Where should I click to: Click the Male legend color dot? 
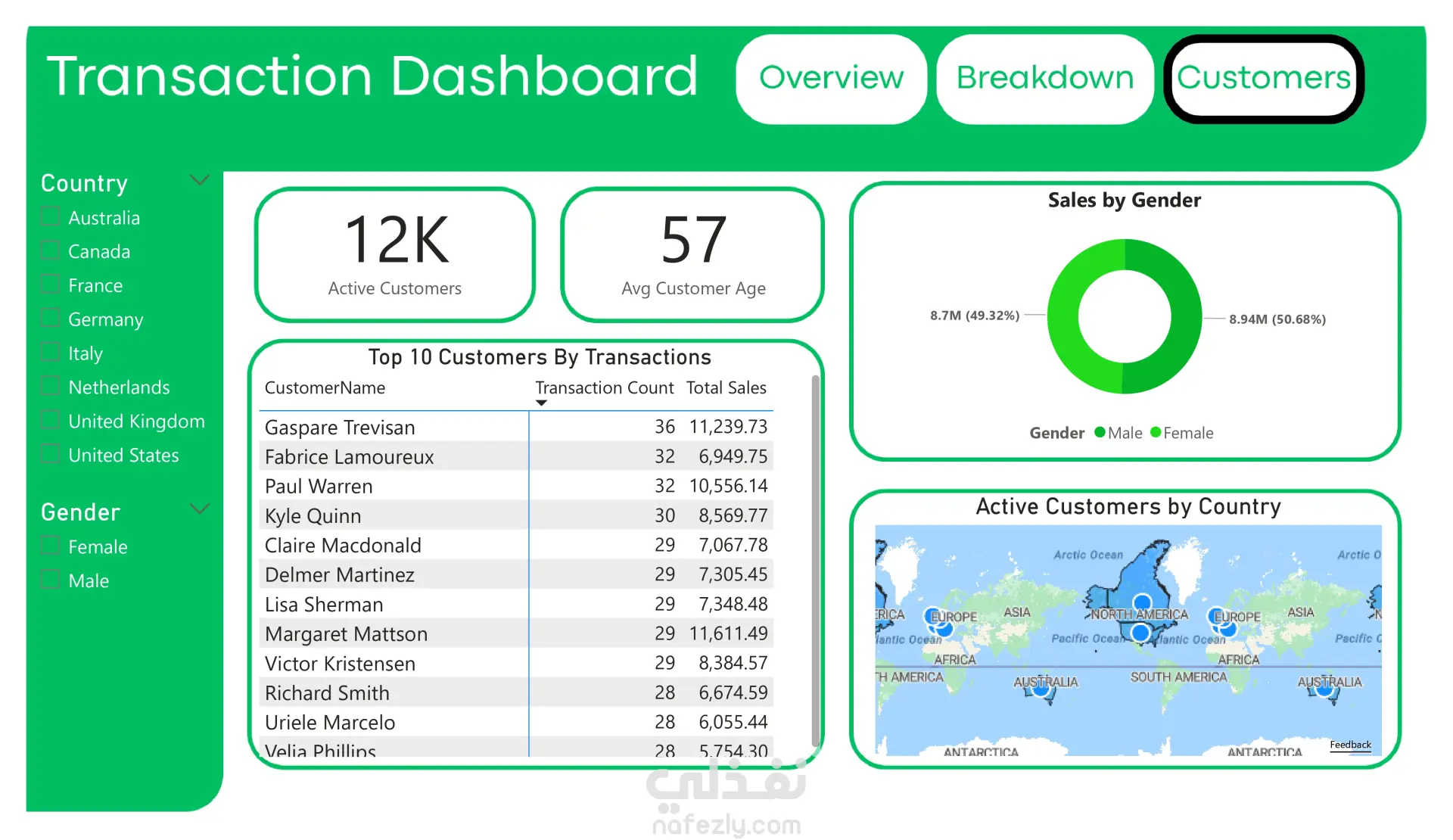point(1100,433)
